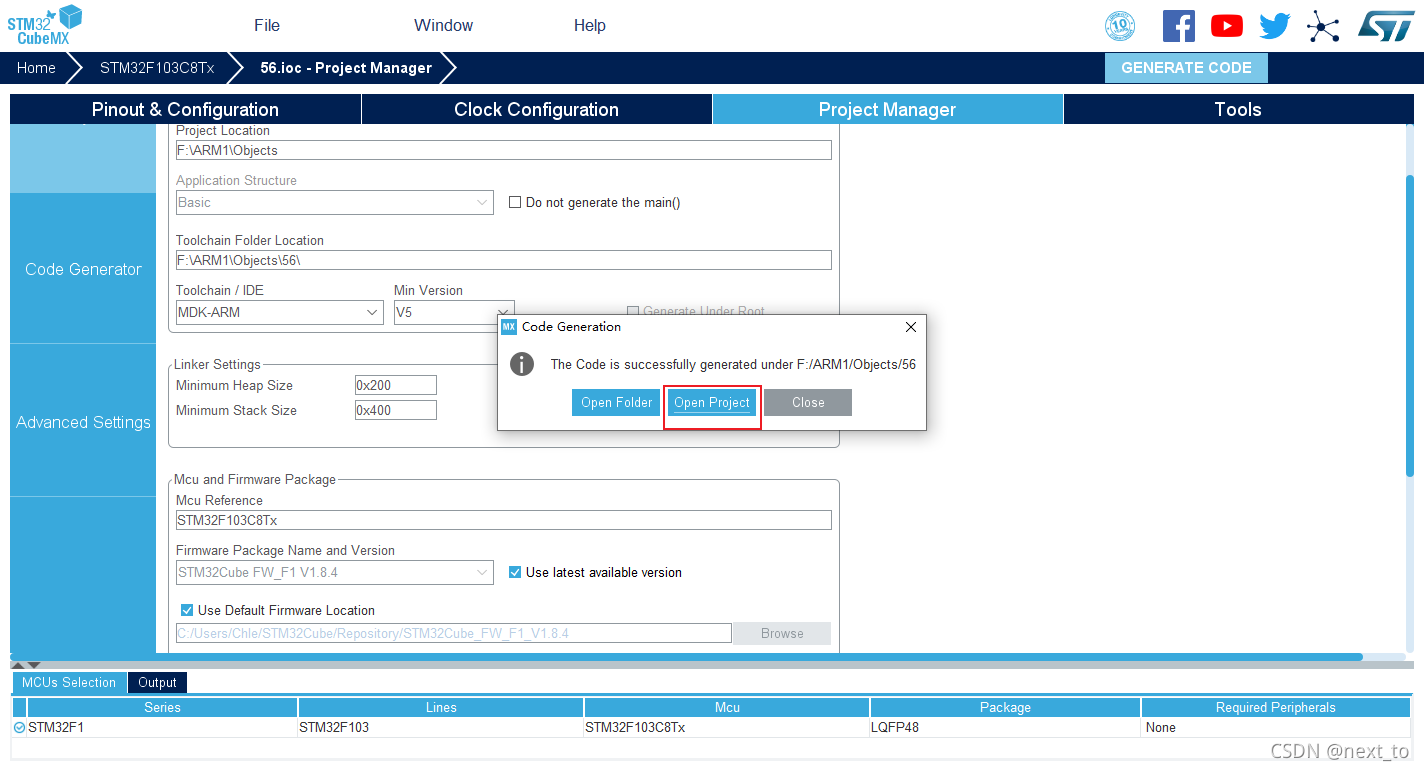Collapse the bottom output panel arrows

26,664
